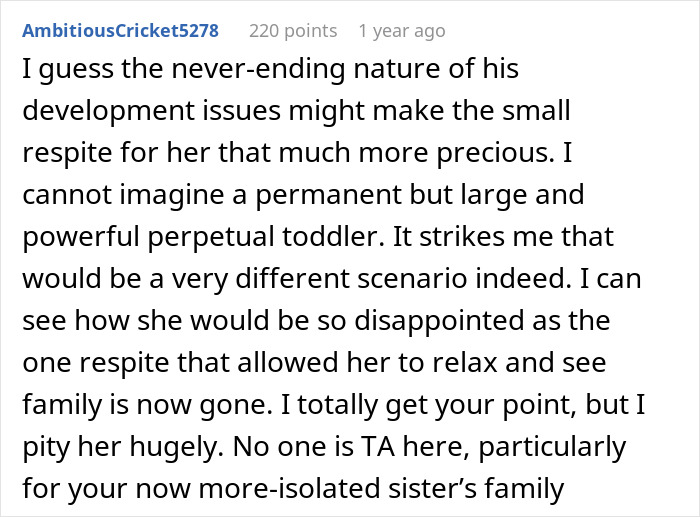Open AmbitiousCricket5278's user profile

click(120, 31)
